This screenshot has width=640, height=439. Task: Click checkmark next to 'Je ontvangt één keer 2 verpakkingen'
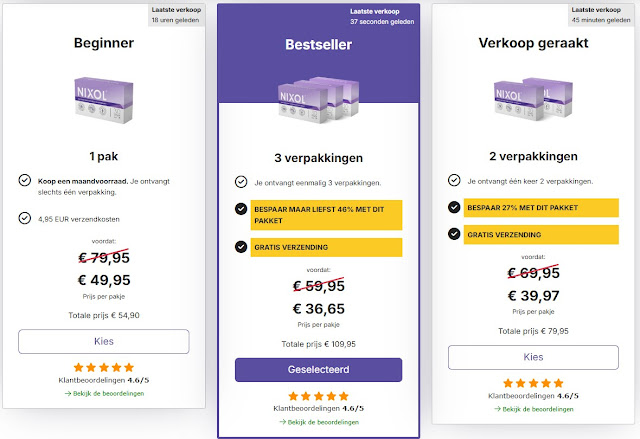tap(456, 181)
